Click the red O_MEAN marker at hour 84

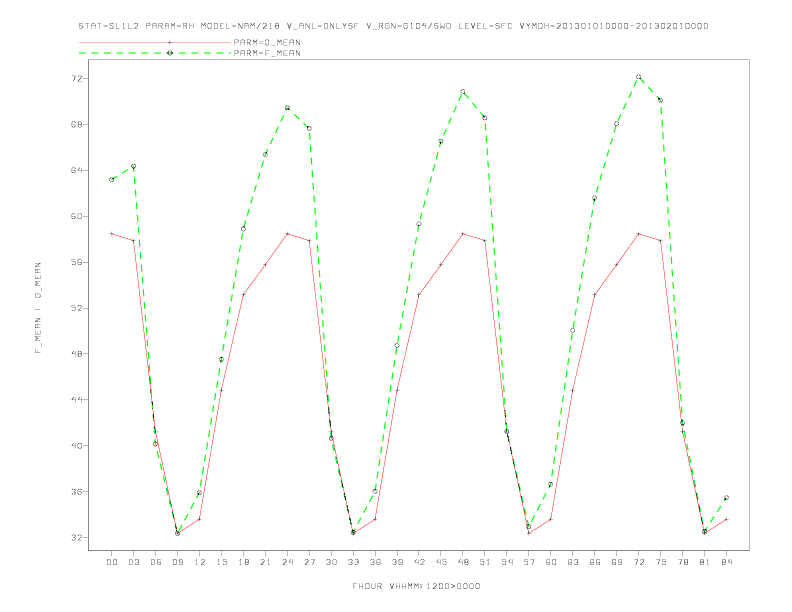(726, 519)
